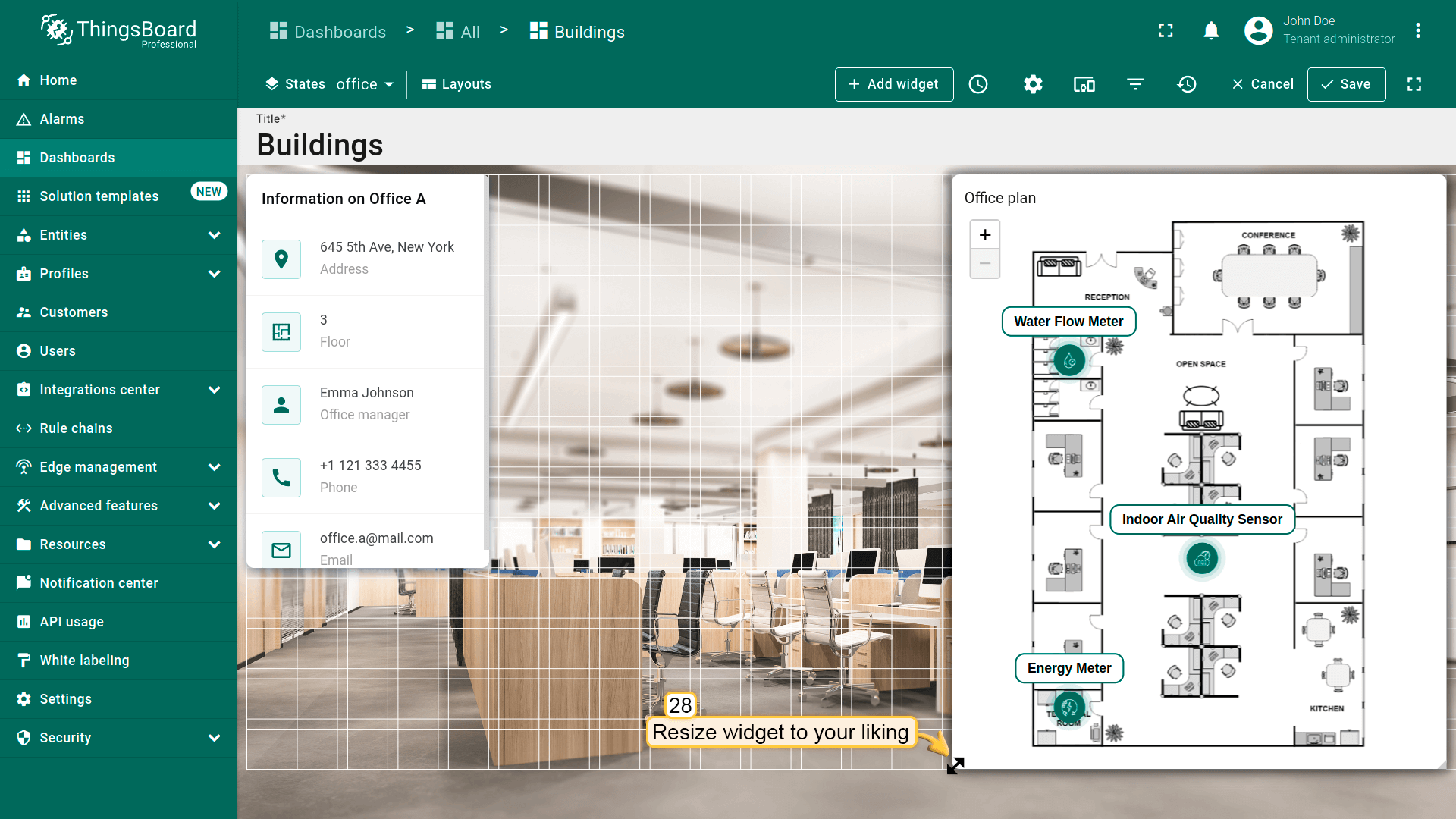Open the timewindow clock icon
The height and width of the screenshot is (819, 1456).
click(978, 84)
